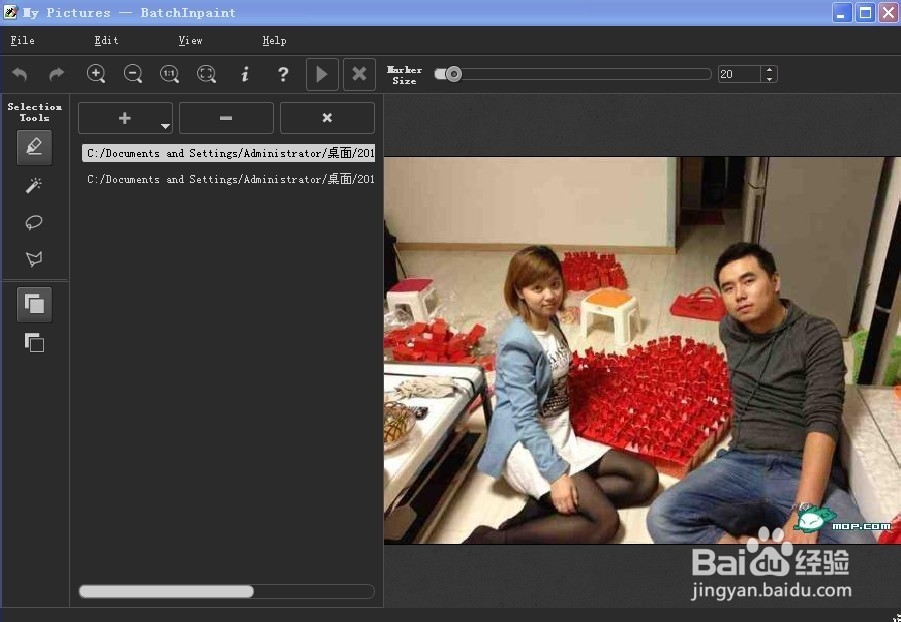The width and height of the screenshot is (901, 622).
Task: Increase marker size with up arrow
Action: pos(769,70)
